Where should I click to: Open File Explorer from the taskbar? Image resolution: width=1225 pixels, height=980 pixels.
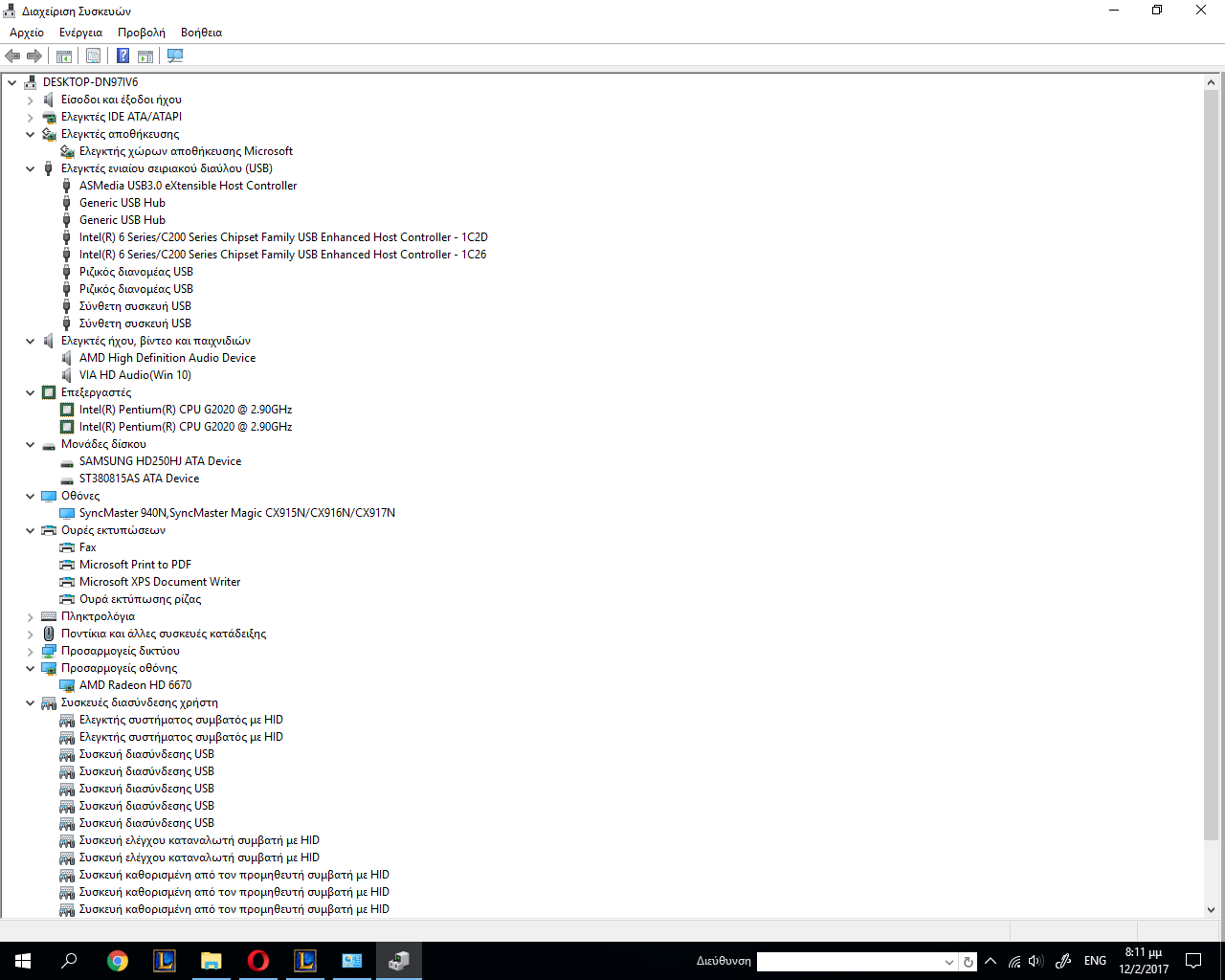coord(212,961)
